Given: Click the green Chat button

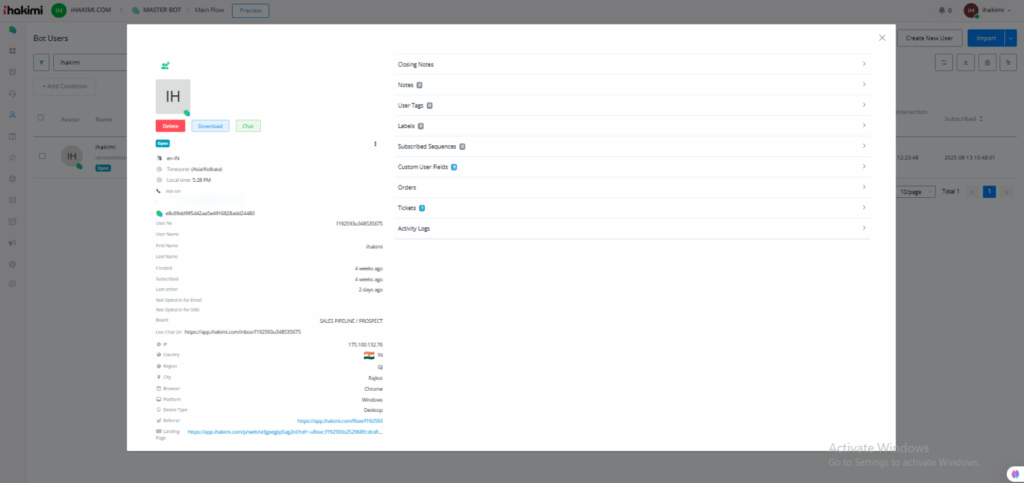Looking at the screenshot, I should 248,126.
